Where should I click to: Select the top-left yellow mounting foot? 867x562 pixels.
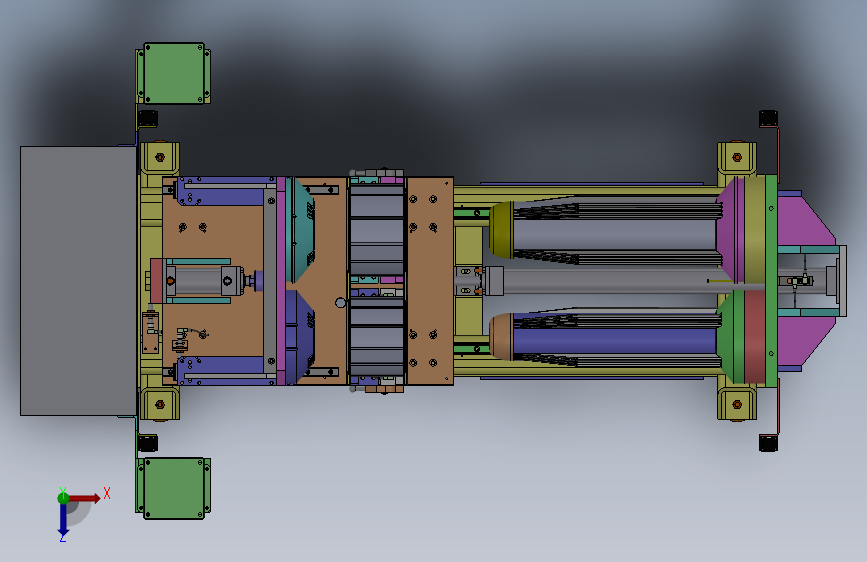coord(160,158)
